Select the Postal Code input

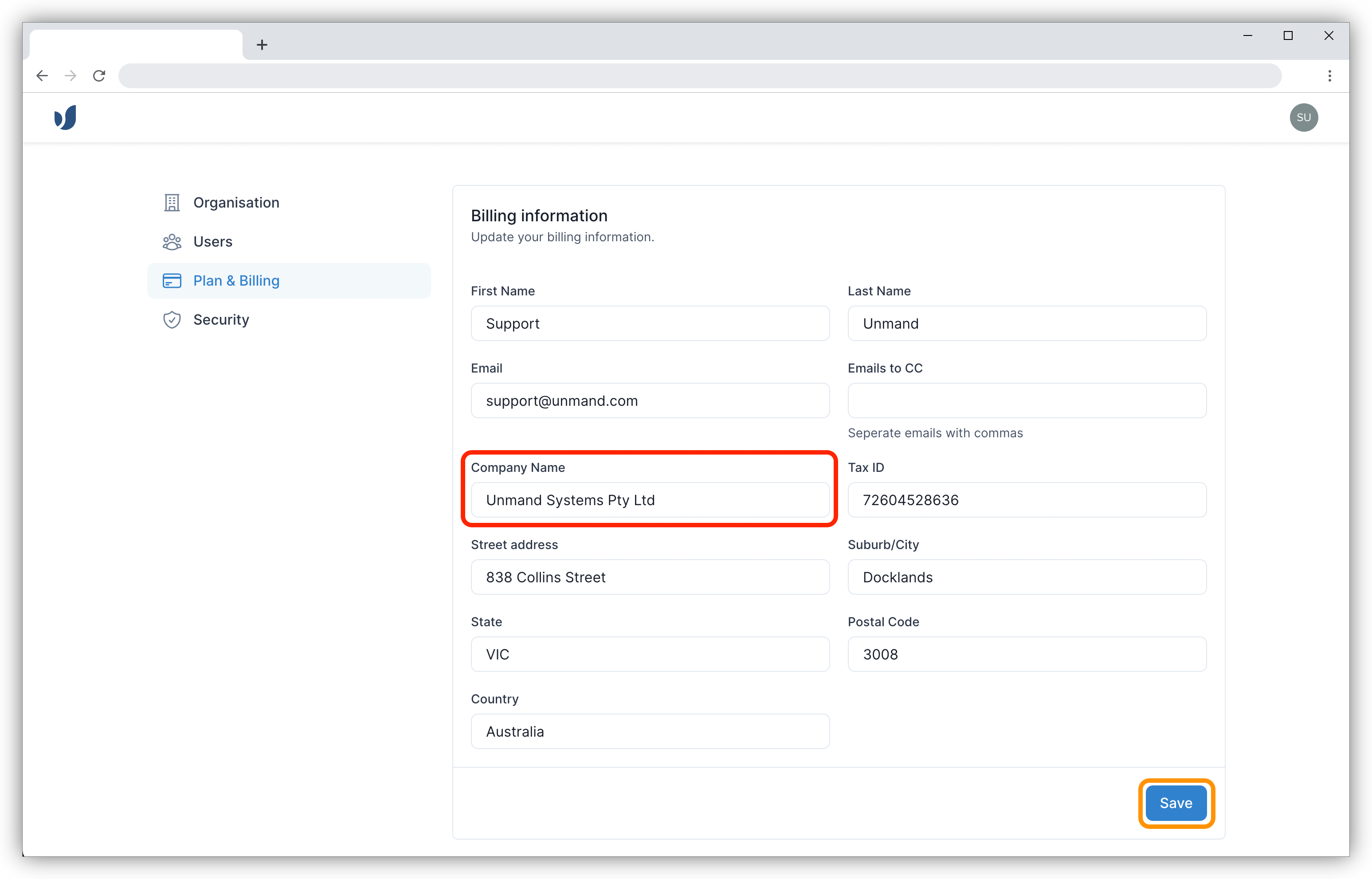tap(1026, 654)
